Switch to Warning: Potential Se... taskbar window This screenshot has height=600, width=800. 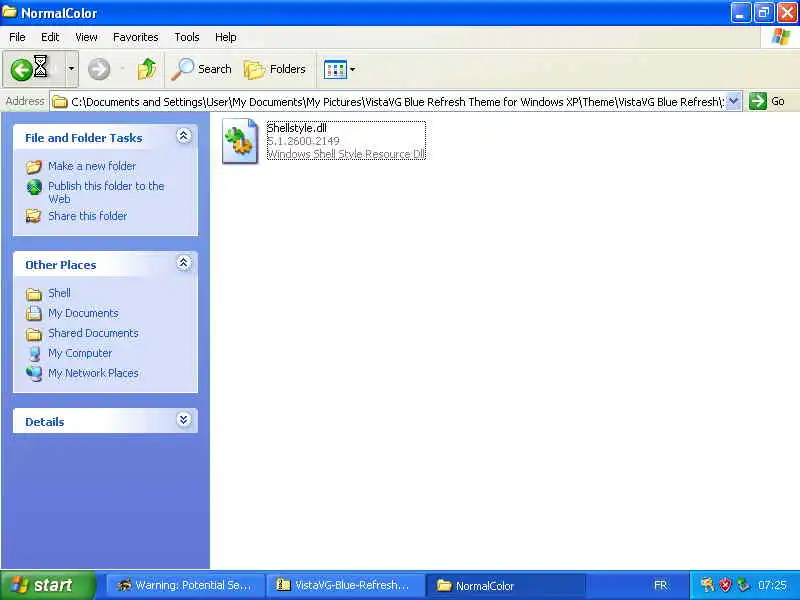(x=186, y=585)
